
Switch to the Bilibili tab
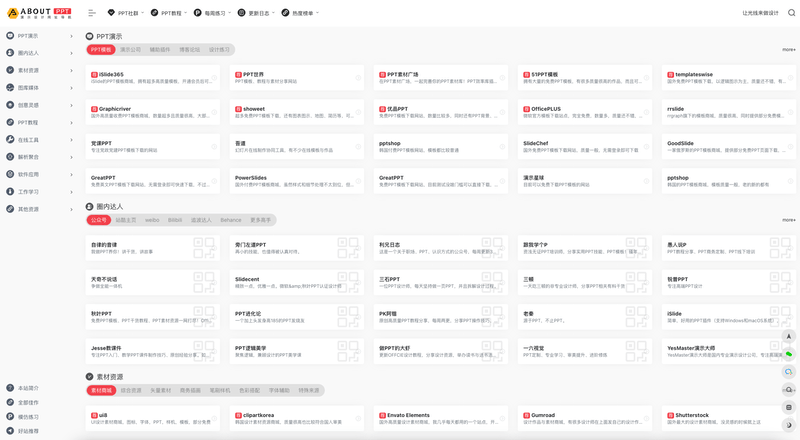tap(175, 220)
